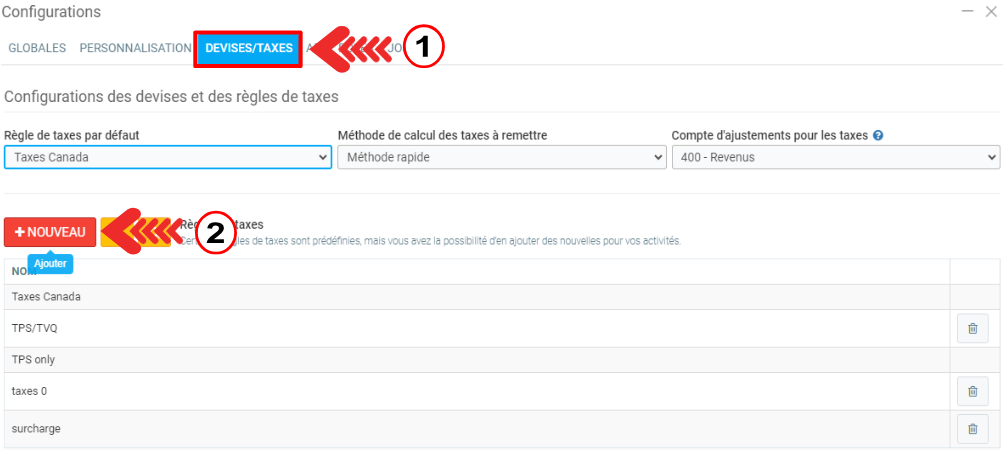The height and width of the screenshot is (450, 1003).
Task: Delete the TPS/TVQ tax rule
Action: pyautogui.click(x=972, y=328)
